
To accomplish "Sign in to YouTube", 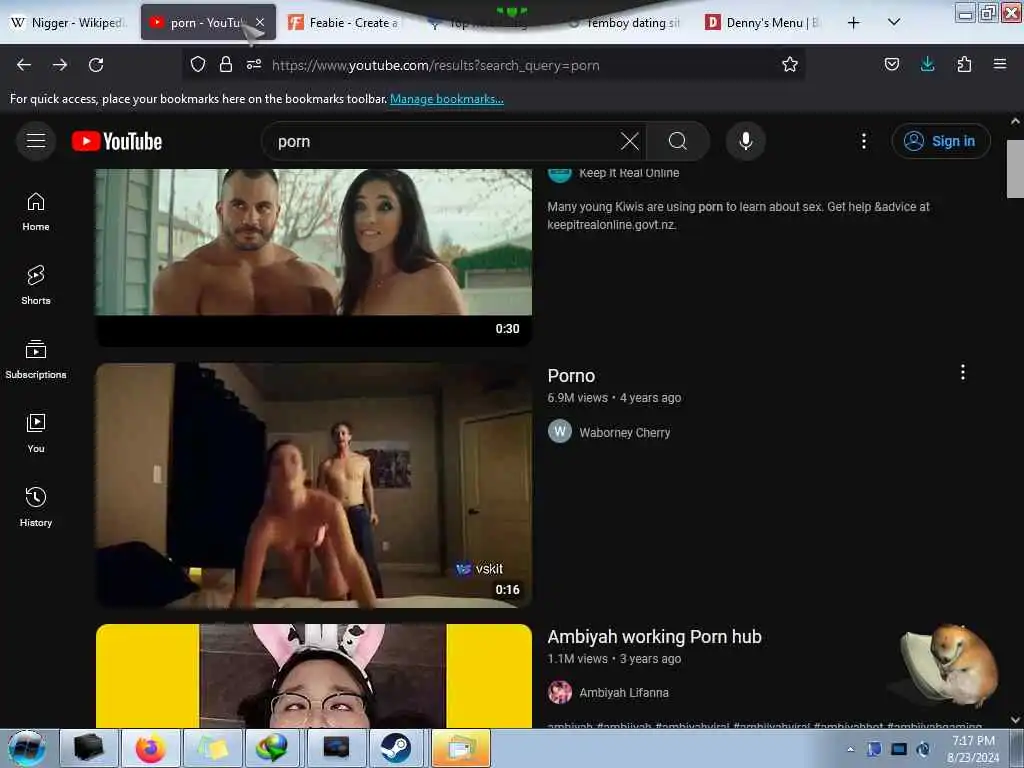I will (x=941, y=141).
